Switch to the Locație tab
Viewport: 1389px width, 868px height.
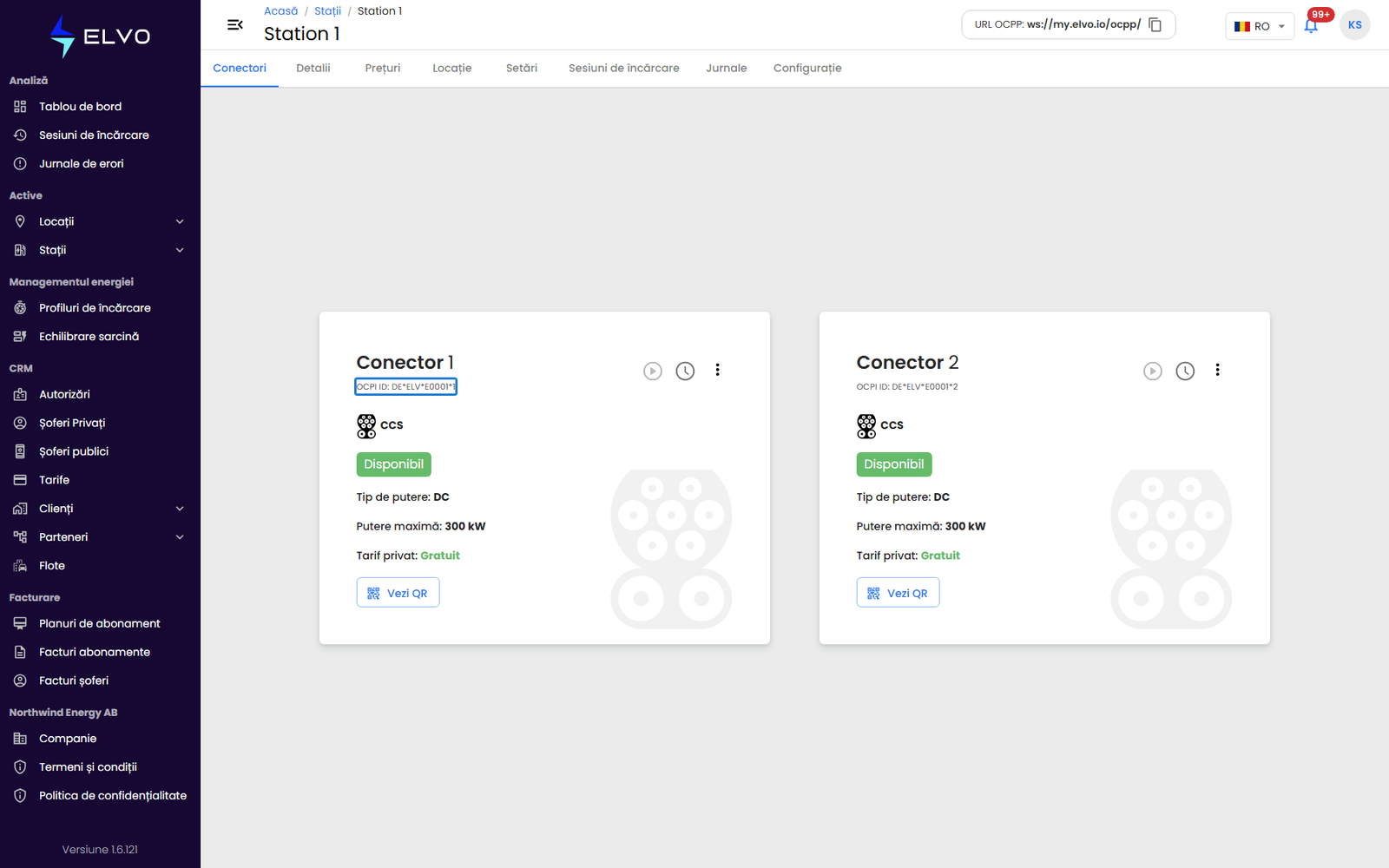[x=452, y=69]
